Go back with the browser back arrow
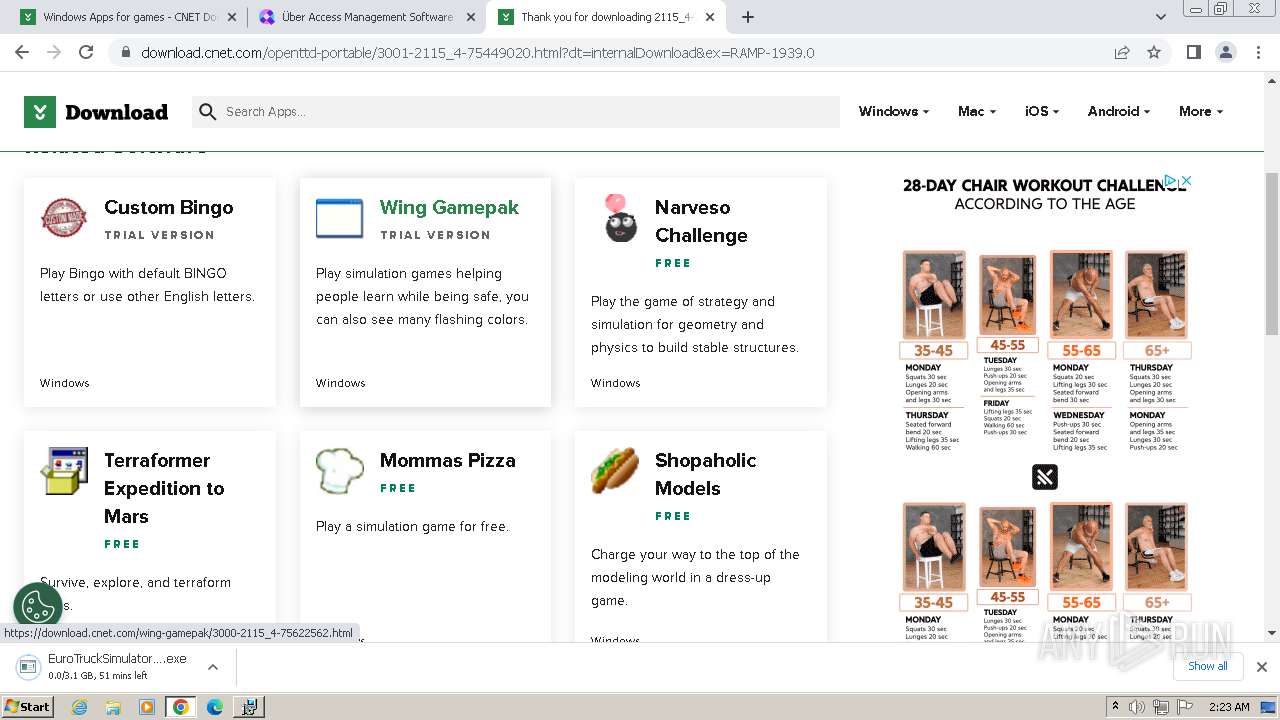 22,52
